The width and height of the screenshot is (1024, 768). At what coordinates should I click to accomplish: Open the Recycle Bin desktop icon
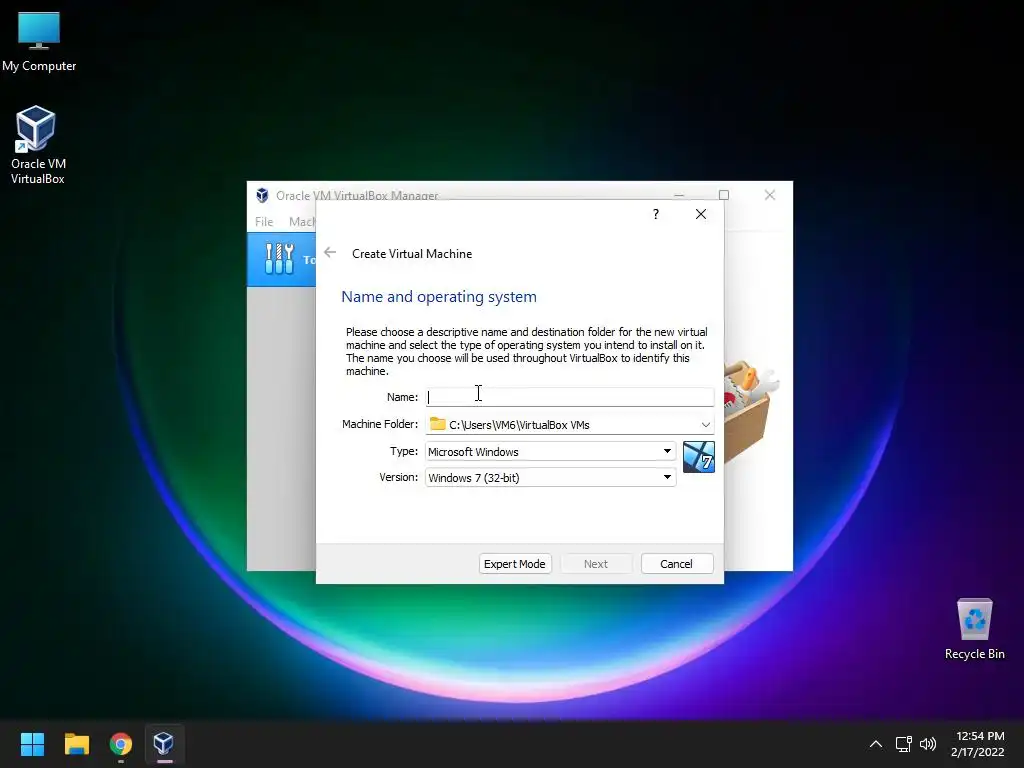(x=974, y=628)
